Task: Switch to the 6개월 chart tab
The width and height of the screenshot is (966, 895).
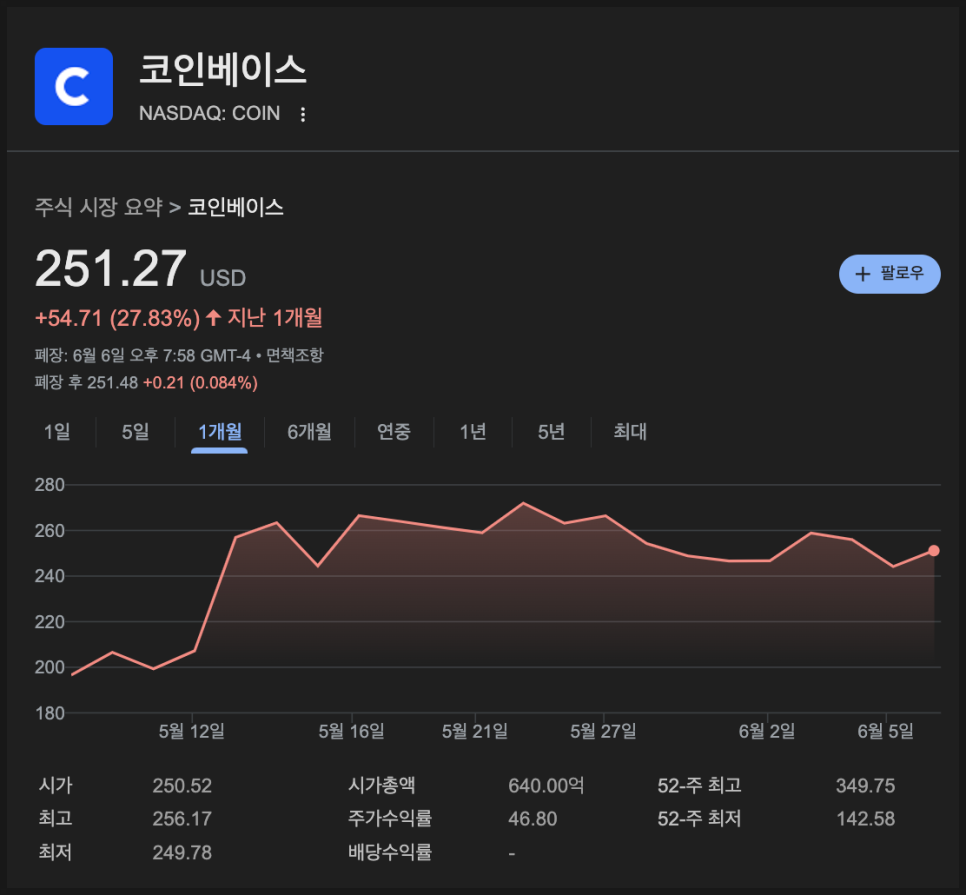Action: [x=309, y=432]
